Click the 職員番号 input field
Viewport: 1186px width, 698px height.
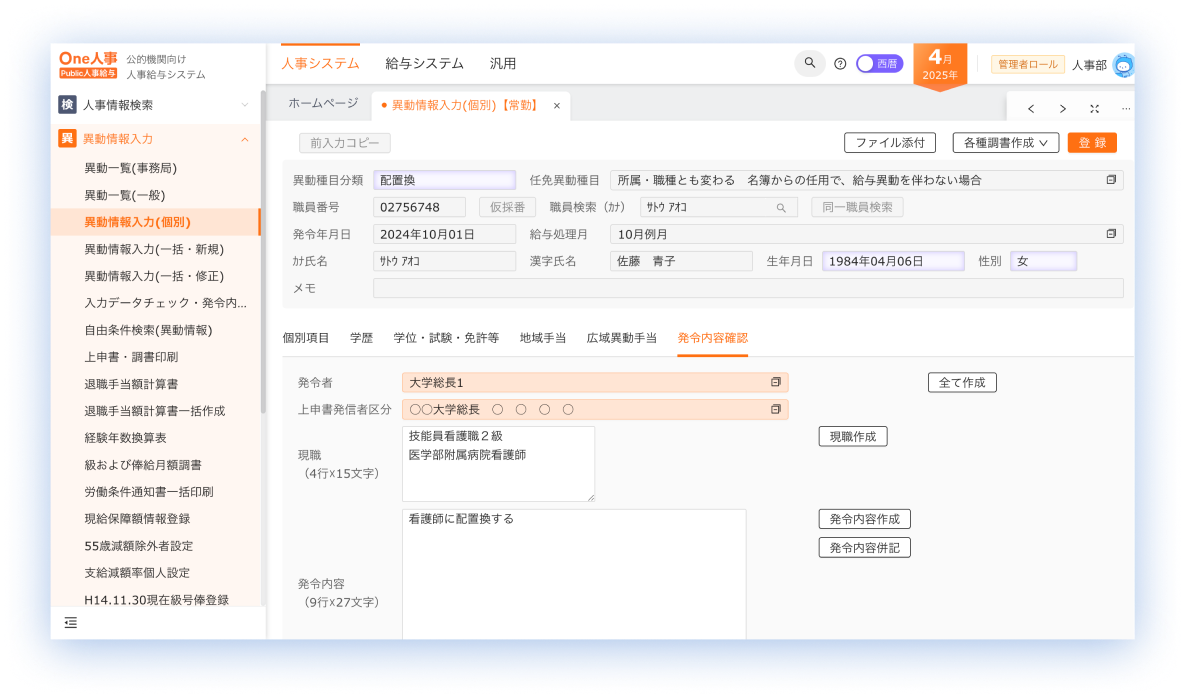[419, 207]
